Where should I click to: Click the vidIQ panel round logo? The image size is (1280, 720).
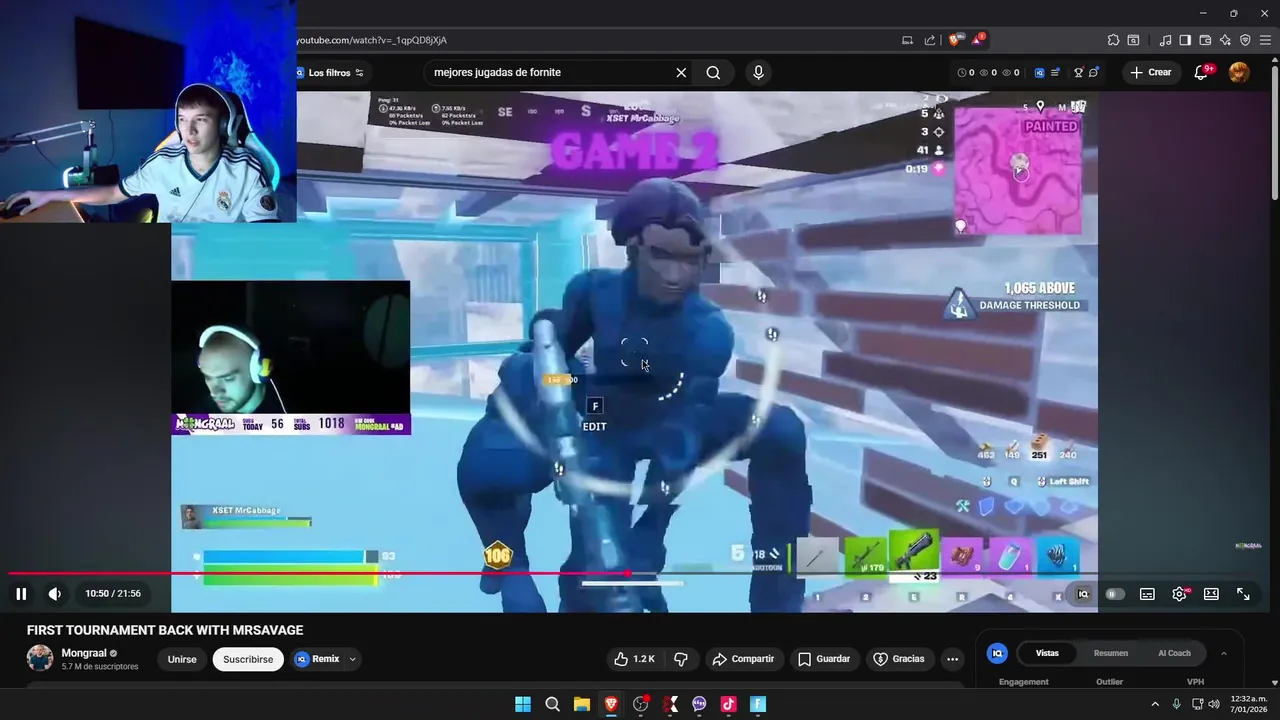pos(997,653)
